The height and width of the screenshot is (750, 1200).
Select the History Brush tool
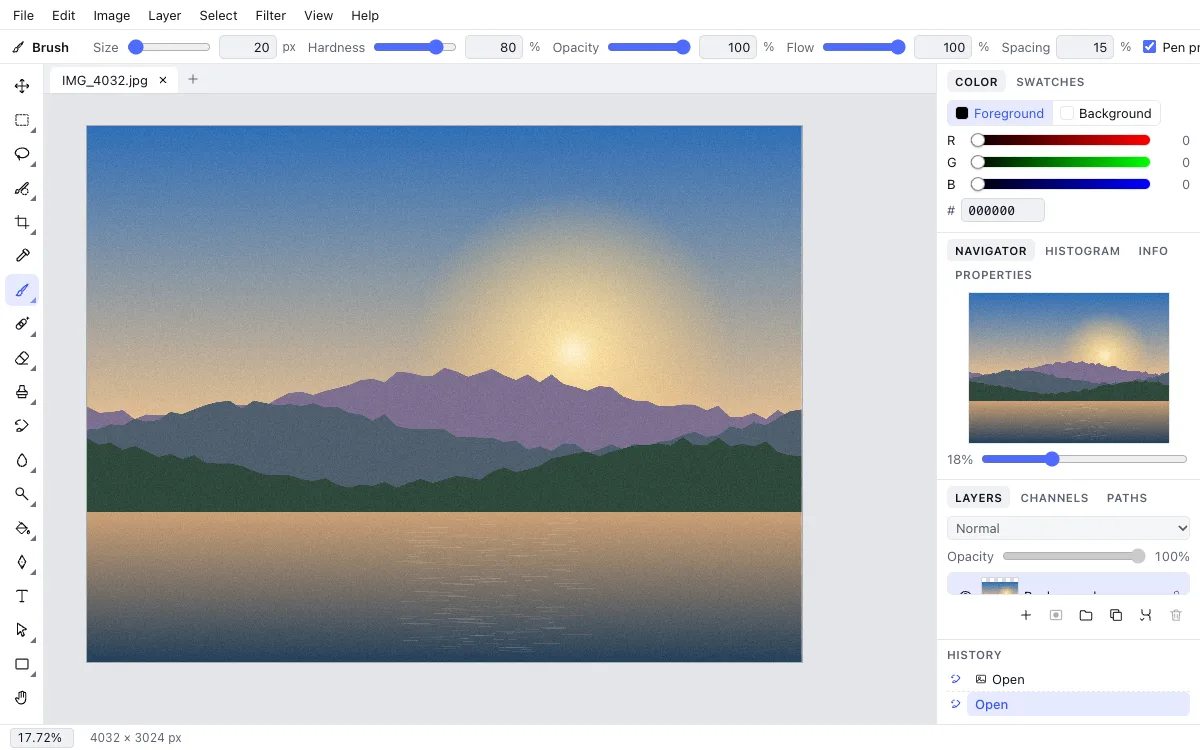pos(22,426)
